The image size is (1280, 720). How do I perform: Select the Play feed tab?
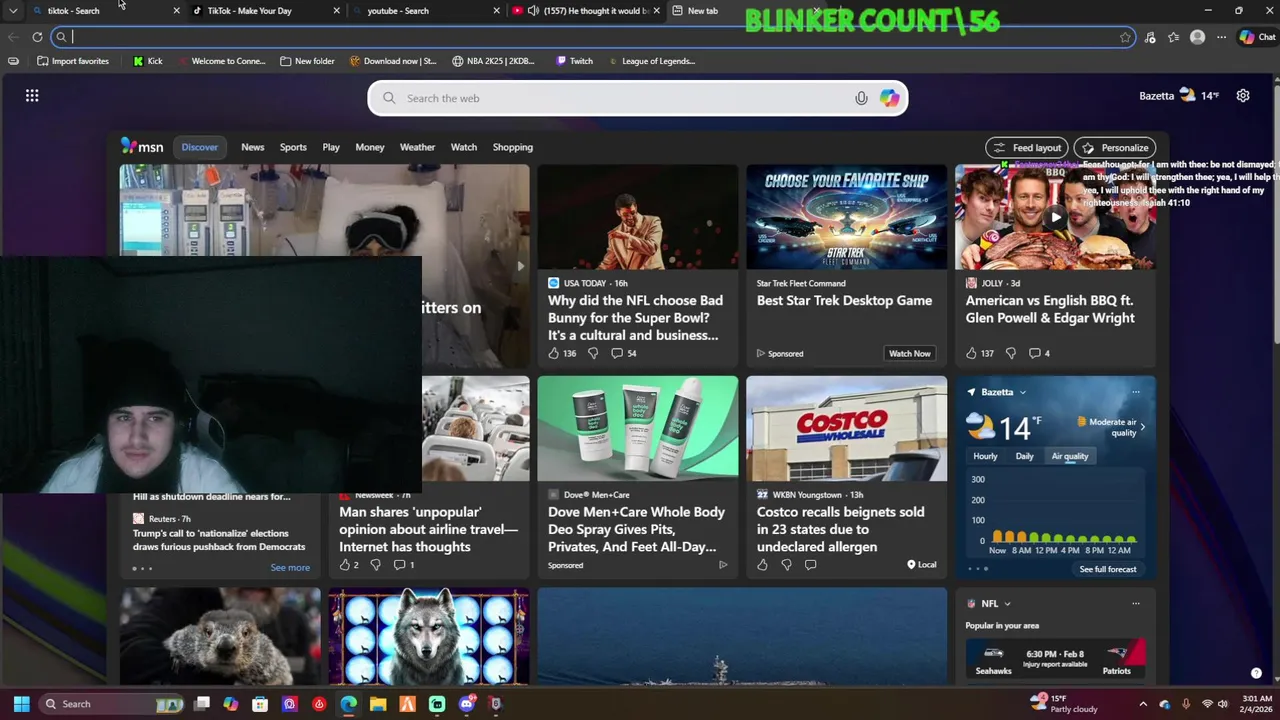[331, 147]
